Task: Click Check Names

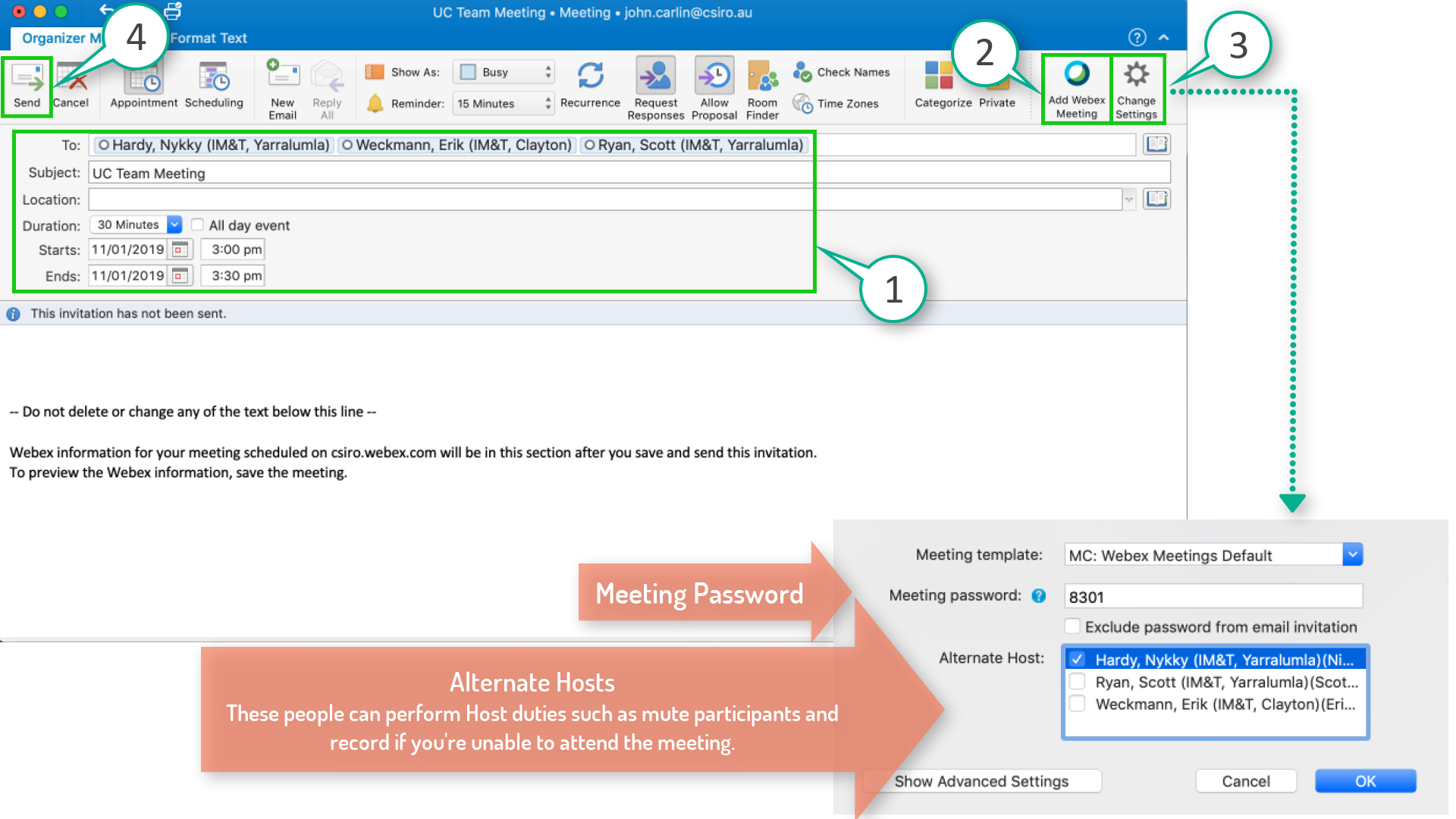Action: (x=842, y=72)
